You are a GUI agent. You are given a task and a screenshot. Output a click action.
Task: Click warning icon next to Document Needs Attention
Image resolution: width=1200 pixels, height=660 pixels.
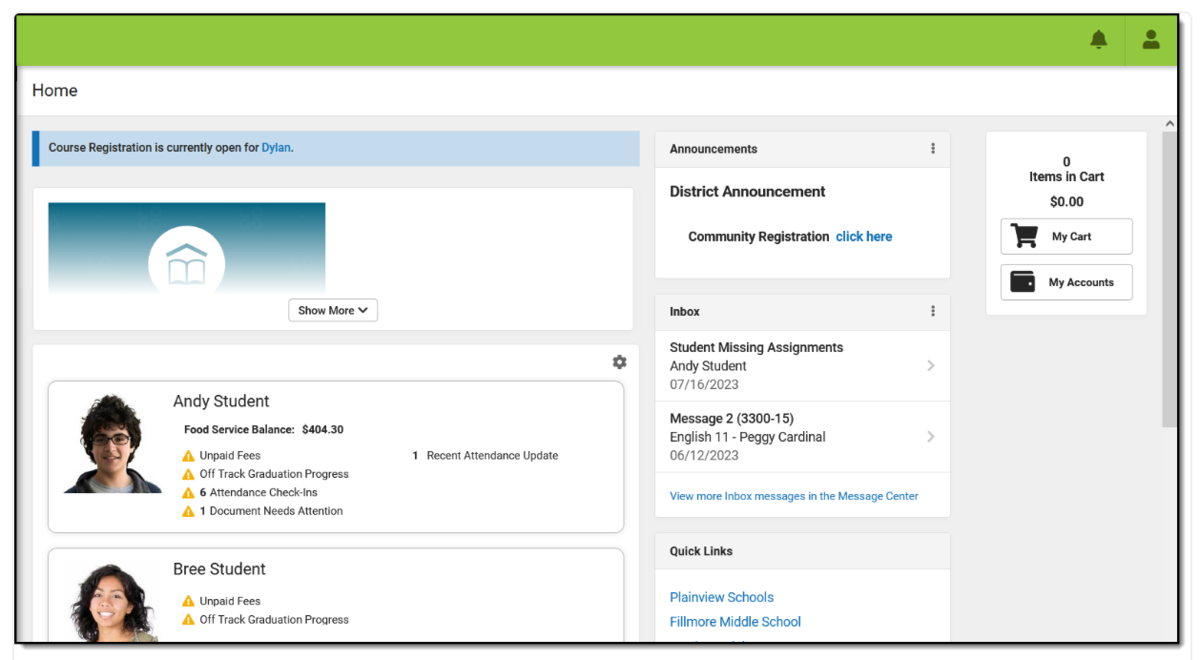[x=188, y=511]
